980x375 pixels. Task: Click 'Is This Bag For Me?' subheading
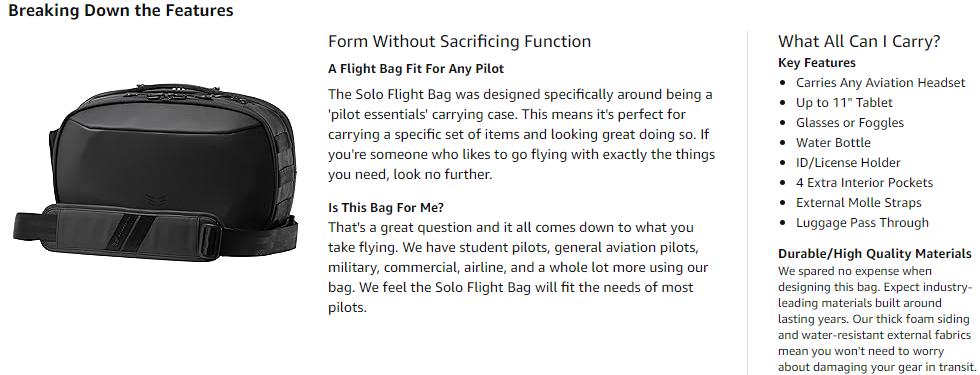pyautogui.click(x=386, y=208)
